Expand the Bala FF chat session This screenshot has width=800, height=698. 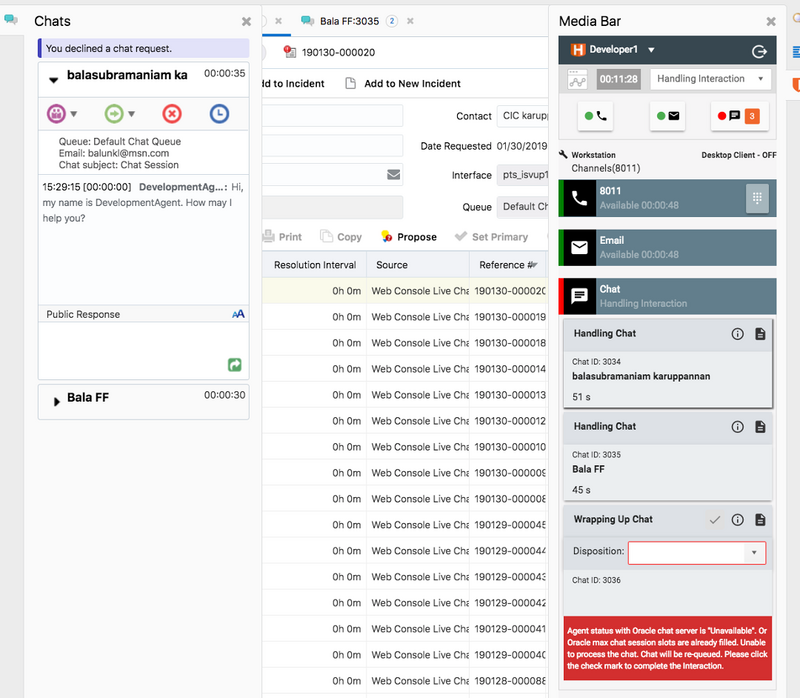[x=56, y=401]
